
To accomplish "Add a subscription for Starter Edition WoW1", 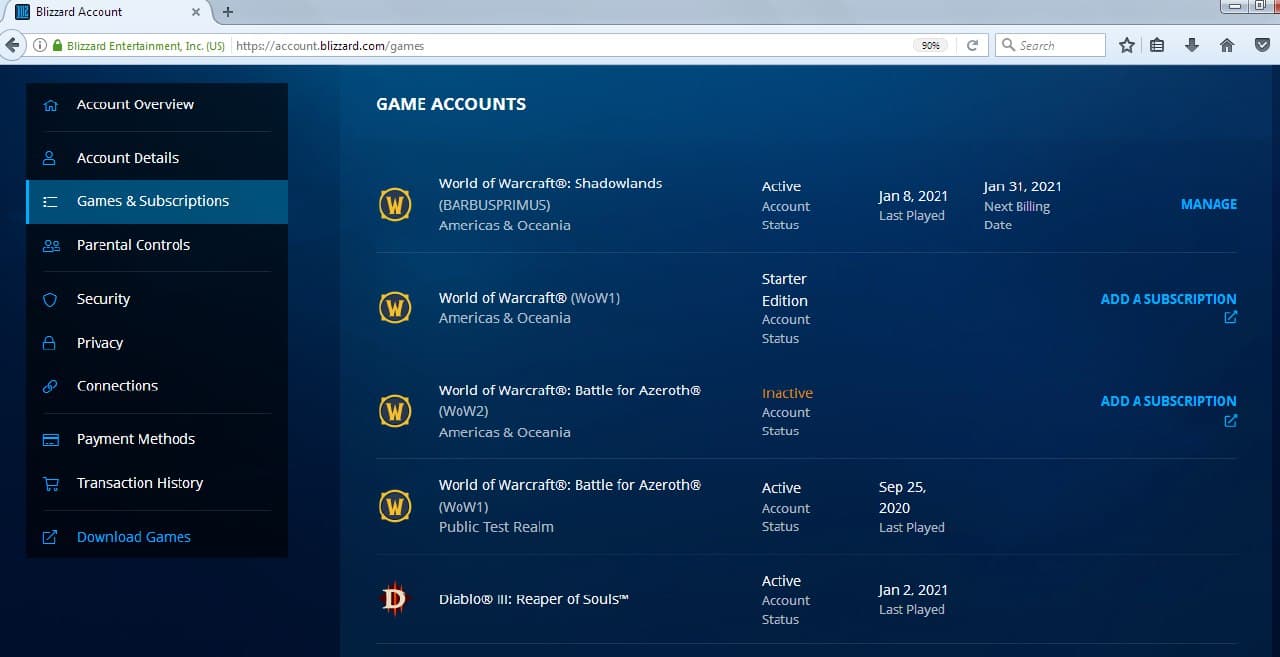I will pos(1168,299).
